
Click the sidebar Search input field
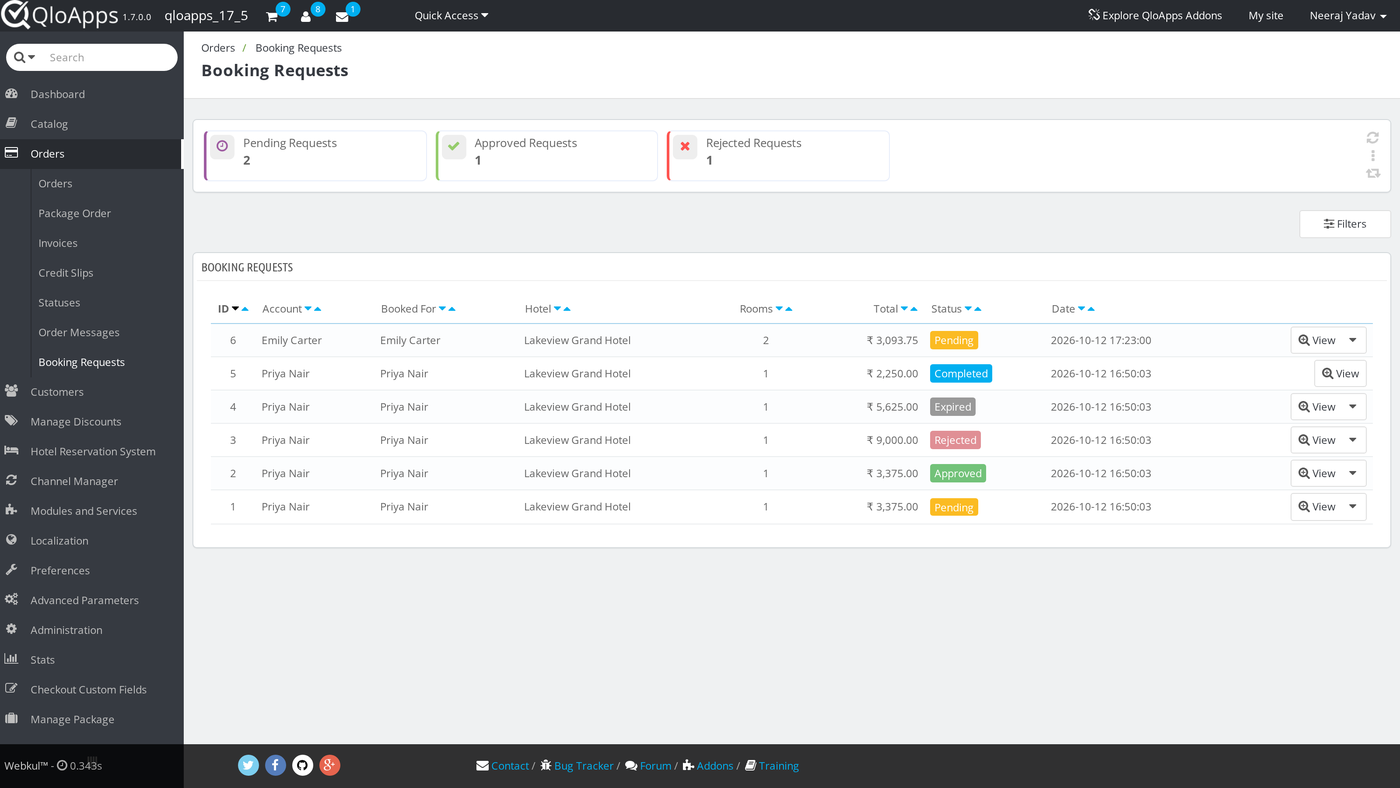point(110,57)
